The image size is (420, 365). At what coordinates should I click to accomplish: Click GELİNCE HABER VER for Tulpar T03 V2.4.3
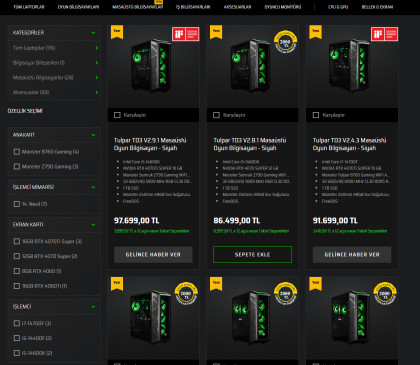click(352, 255)
